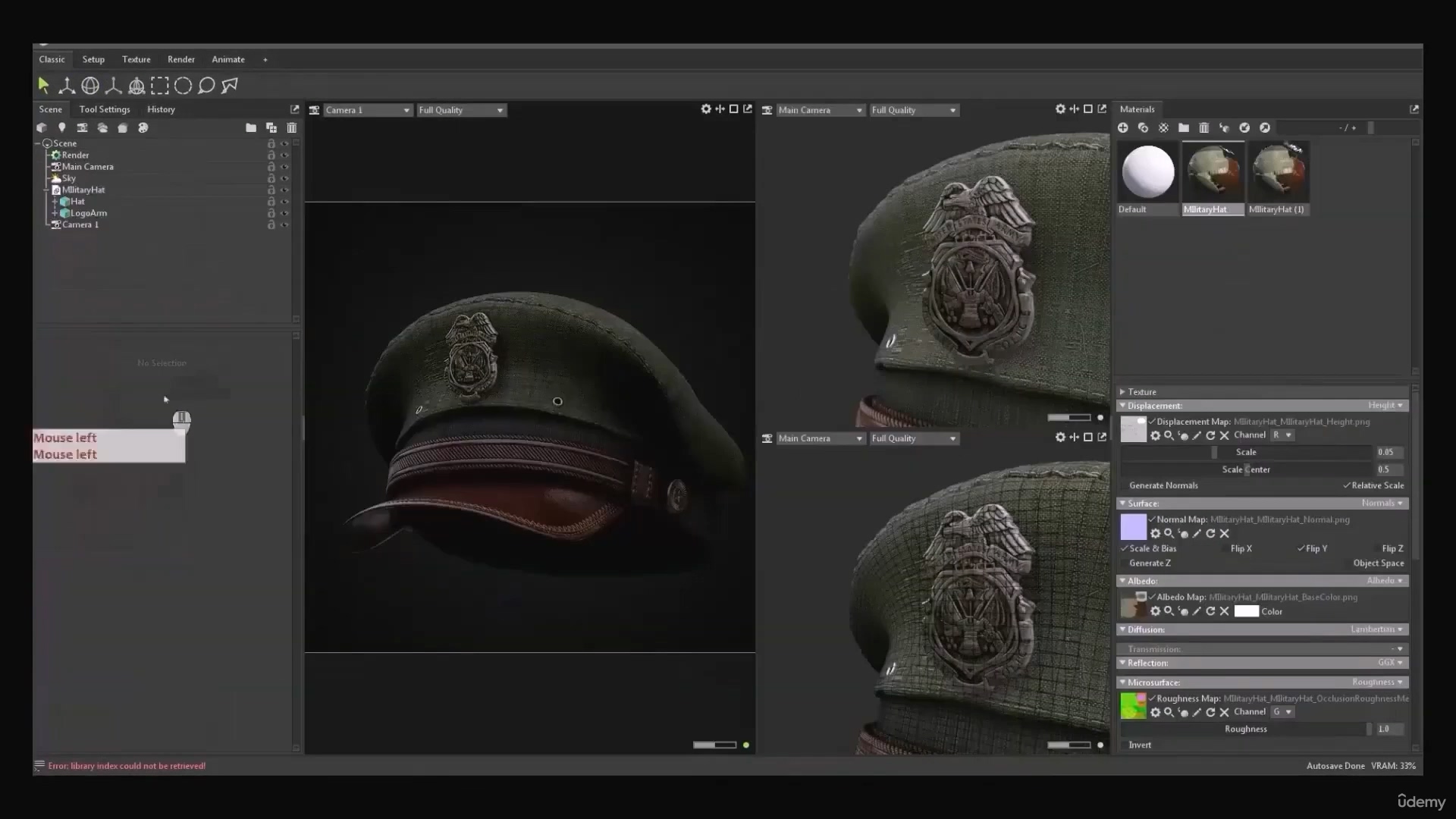Add a new workspace with plus tab

coord(265,59)
